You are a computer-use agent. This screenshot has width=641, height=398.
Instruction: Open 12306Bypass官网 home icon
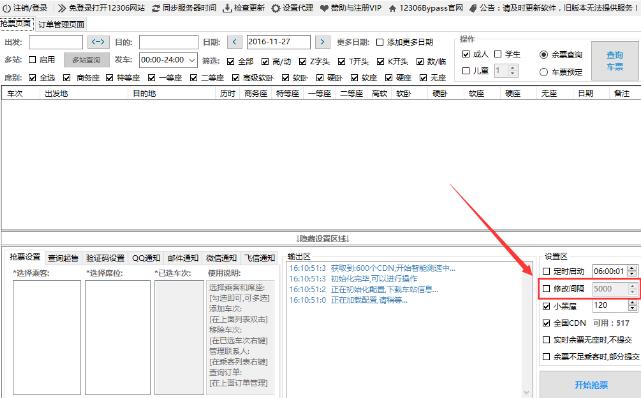[392, 8]
